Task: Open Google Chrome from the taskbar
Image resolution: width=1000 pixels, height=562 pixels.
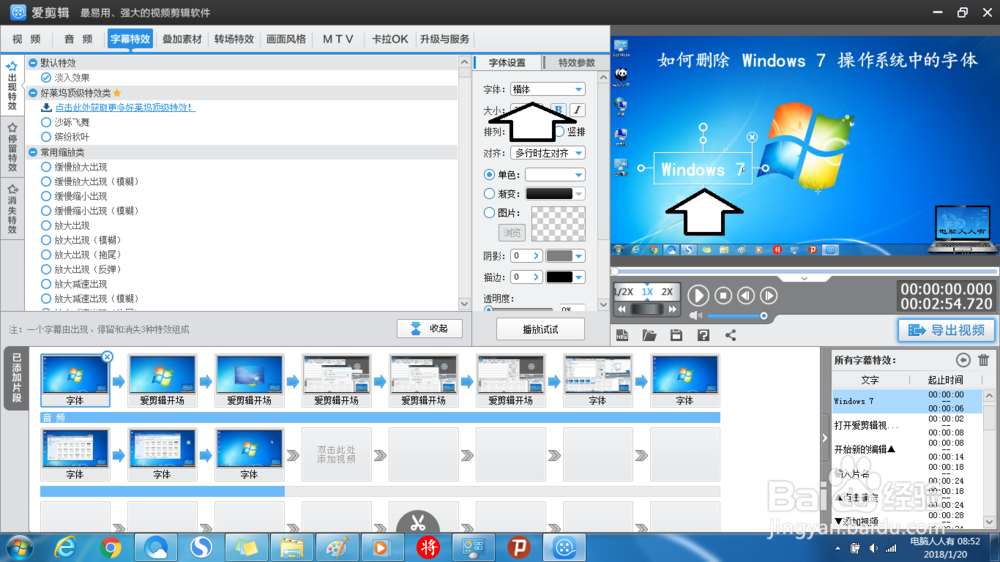Action: [x=110, y=547]
